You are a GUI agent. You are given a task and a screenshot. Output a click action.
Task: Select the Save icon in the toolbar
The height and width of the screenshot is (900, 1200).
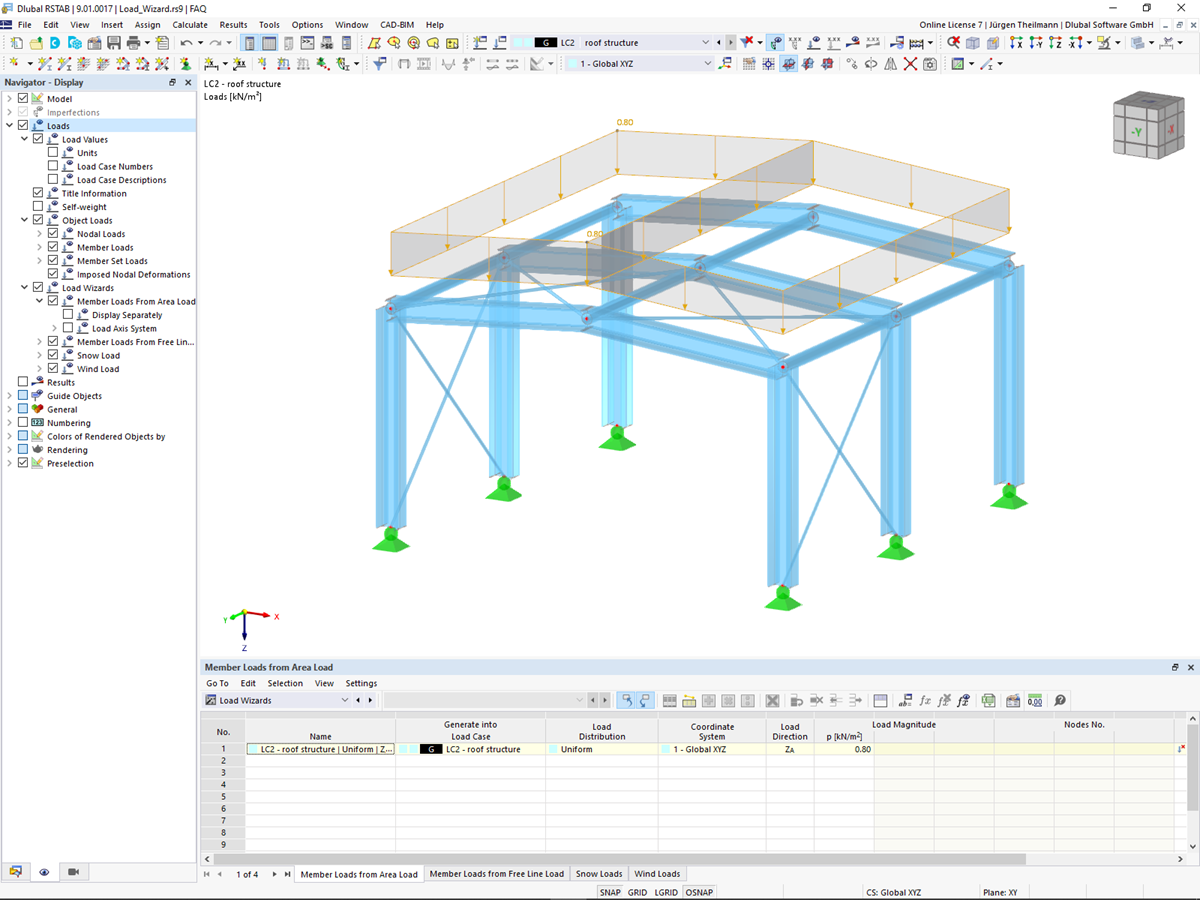[113, 43]
